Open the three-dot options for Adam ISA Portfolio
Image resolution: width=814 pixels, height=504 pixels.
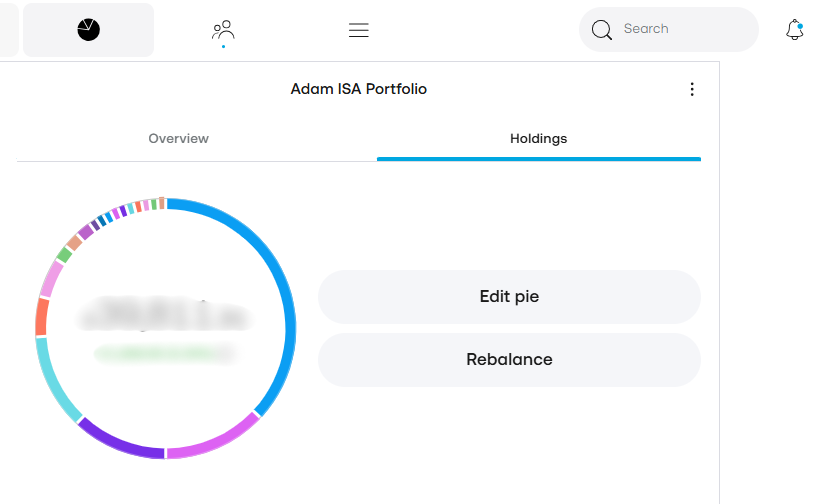(x=692, y=90)
